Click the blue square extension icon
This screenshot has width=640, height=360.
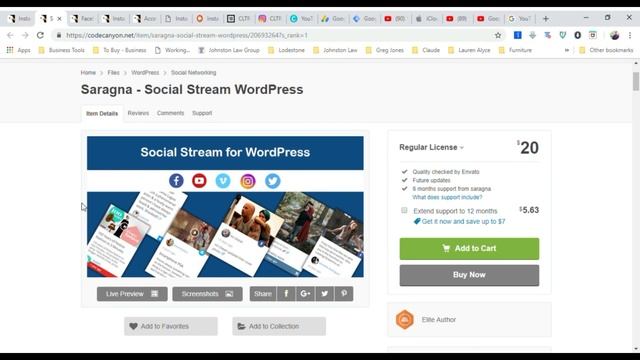pos(518,36)
